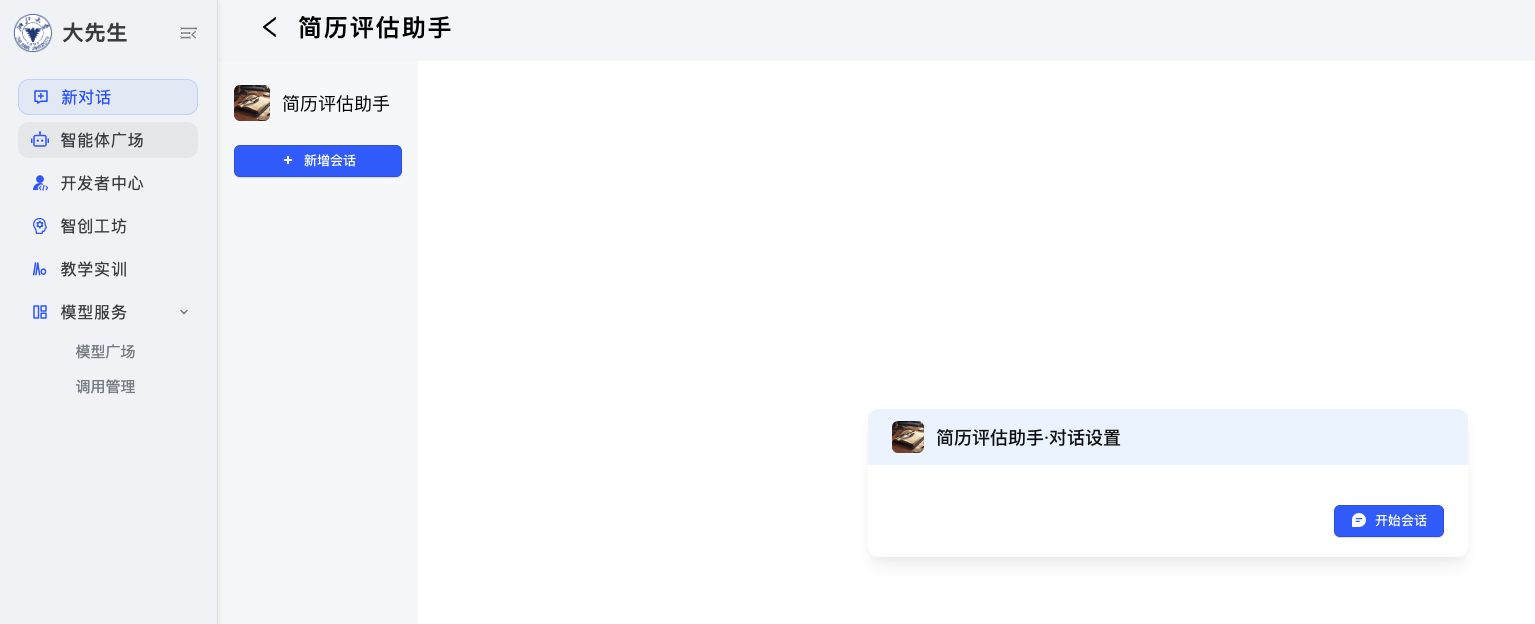The width and height of the screenshot is (1535, 624).
Task: Click the 智创工坊 head icon
Action: pyautogui.click(x=40, y=226)
